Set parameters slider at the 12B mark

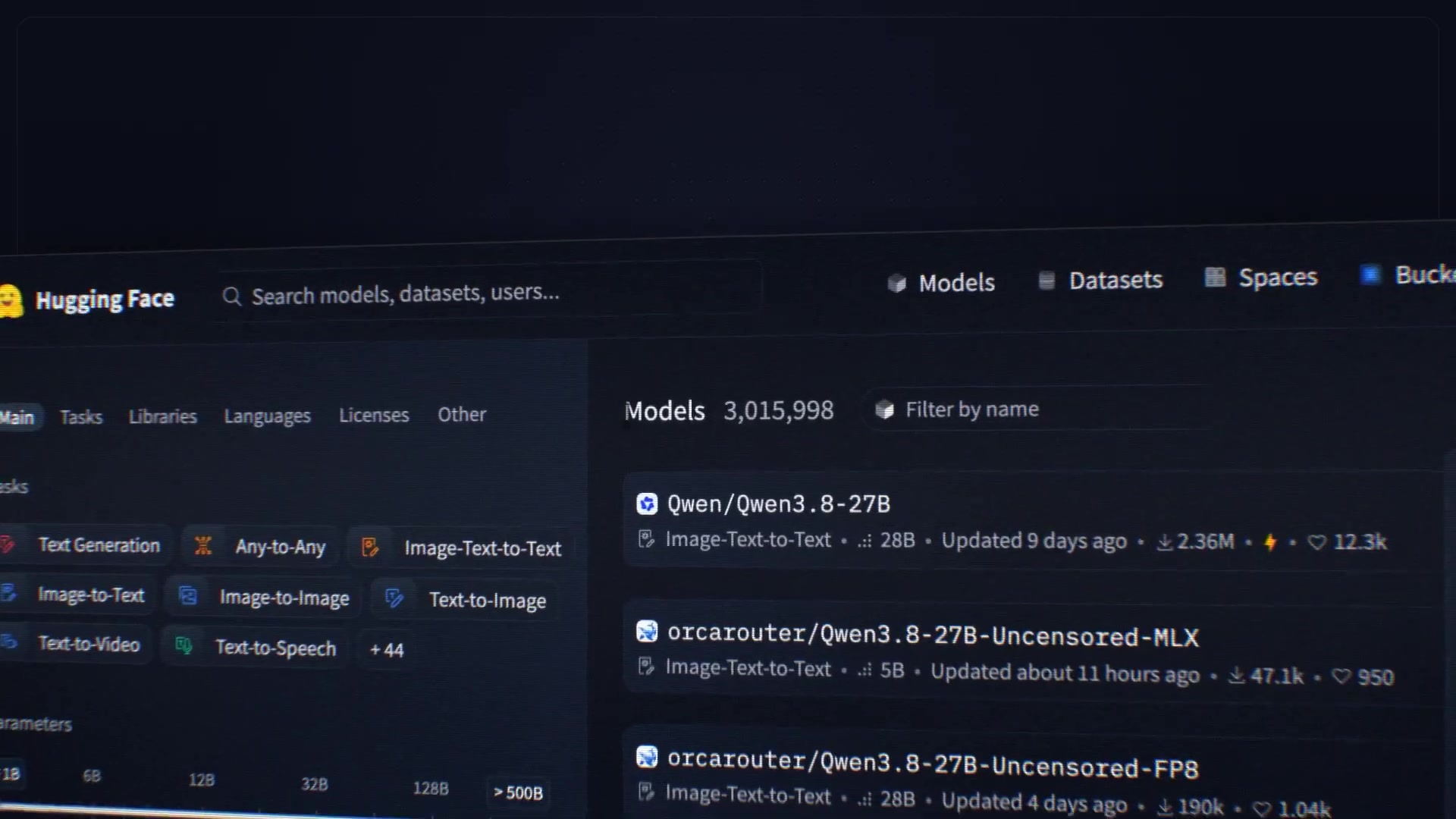point(202,780)
